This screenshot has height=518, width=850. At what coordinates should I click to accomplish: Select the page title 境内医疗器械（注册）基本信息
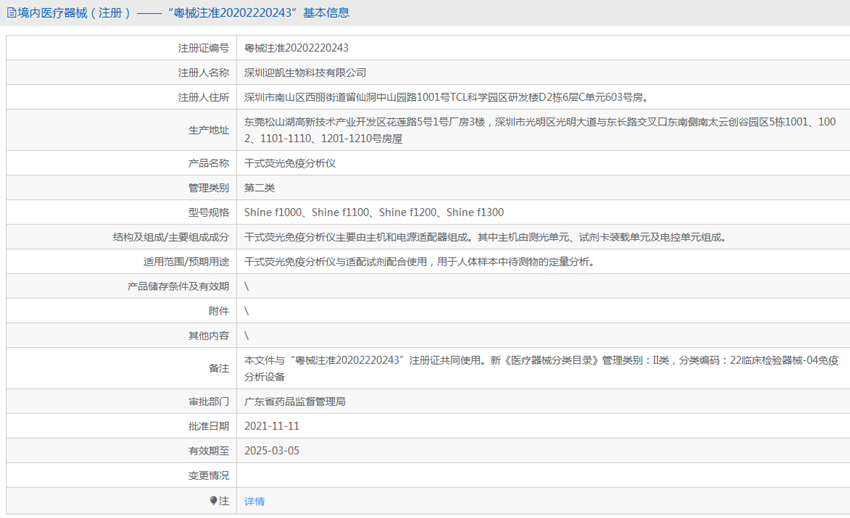(178, 12)
